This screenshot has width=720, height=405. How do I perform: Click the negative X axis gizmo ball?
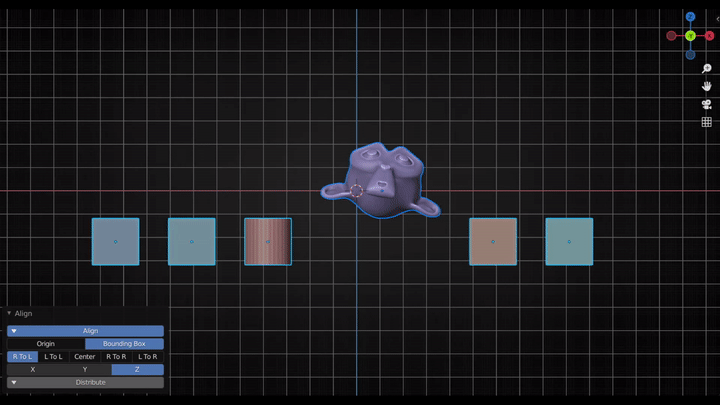(x=671, y=35)
